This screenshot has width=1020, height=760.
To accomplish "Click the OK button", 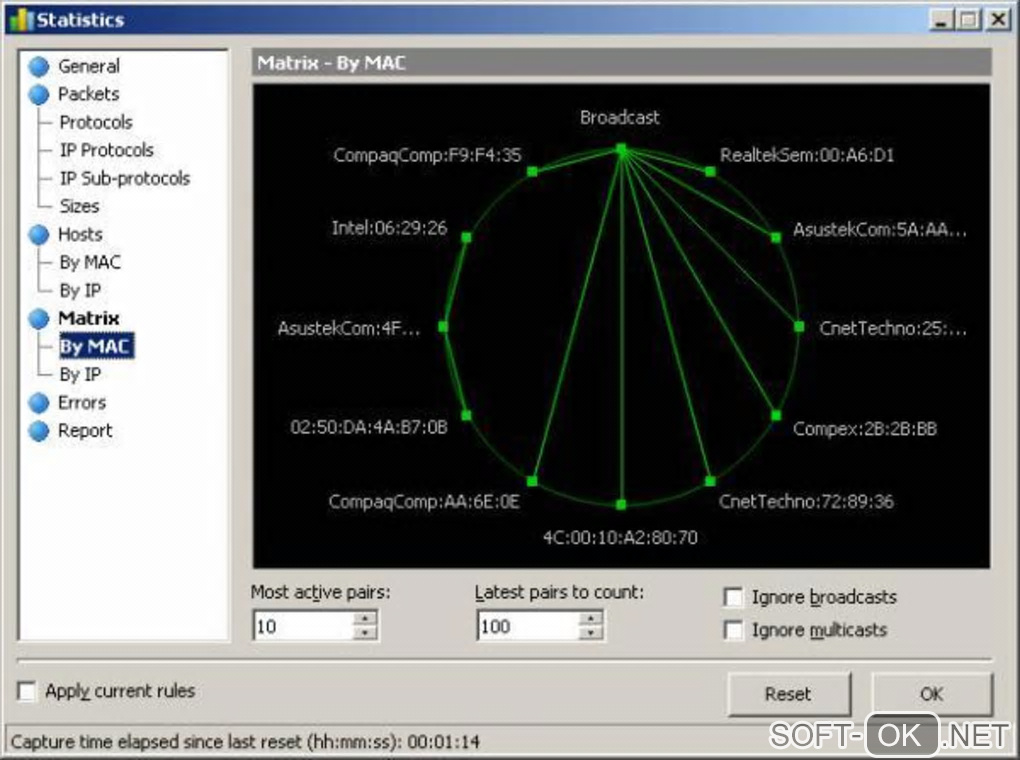I will click(x=932, y=694).
